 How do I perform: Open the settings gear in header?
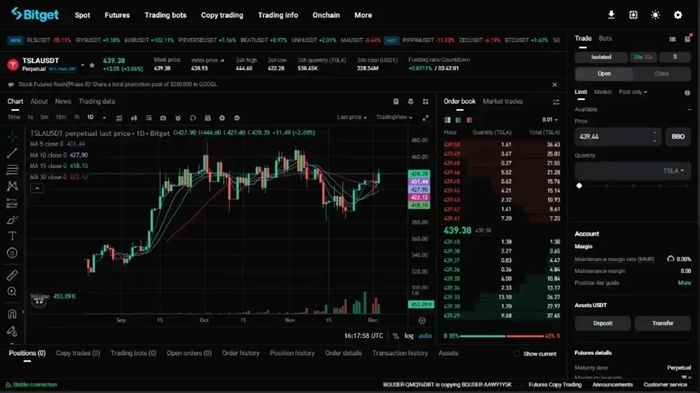point(678,15)
